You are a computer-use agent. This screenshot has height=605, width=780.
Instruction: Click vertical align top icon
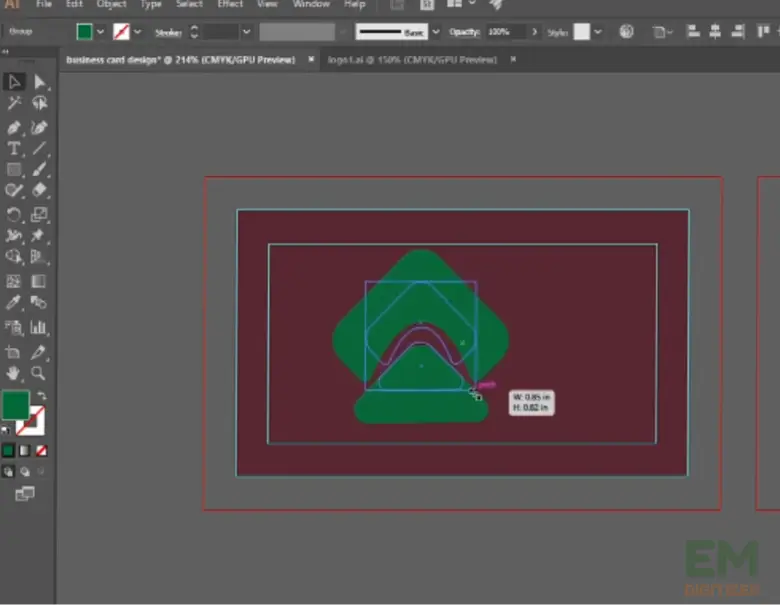tap(763, 32)
